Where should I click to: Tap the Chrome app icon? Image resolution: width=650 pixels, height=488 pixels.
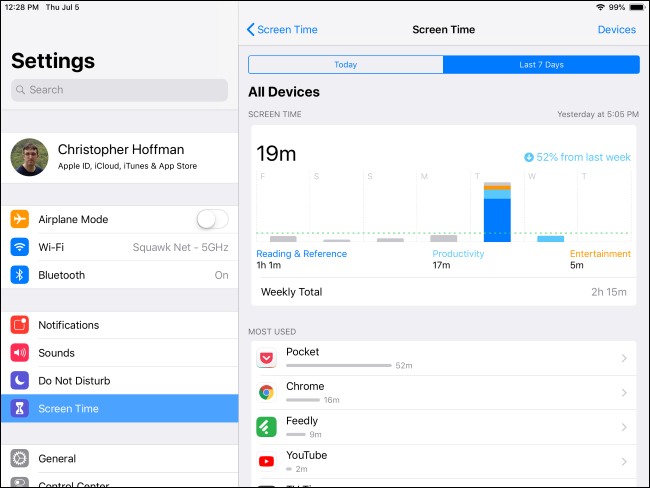267,392
